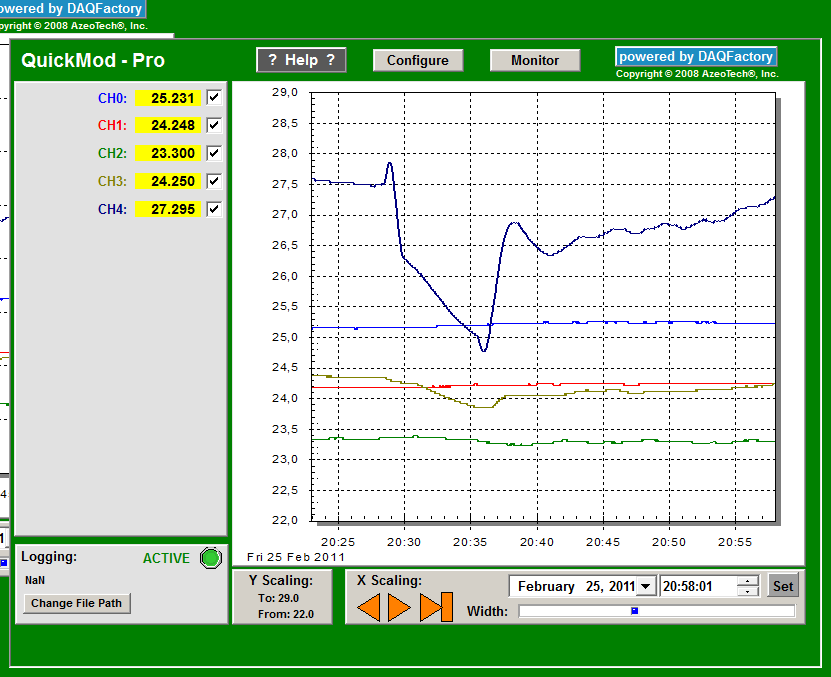The height and width of the screenshot is (677, 831).
Task: Disable the CH2 trace checkbox
Action: 213,154
